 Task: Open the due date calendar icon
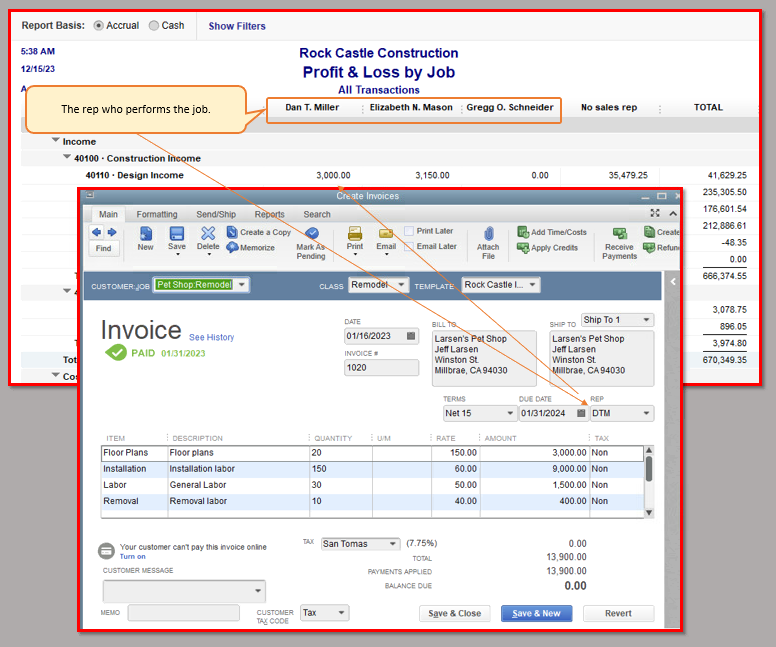(581, 413)
